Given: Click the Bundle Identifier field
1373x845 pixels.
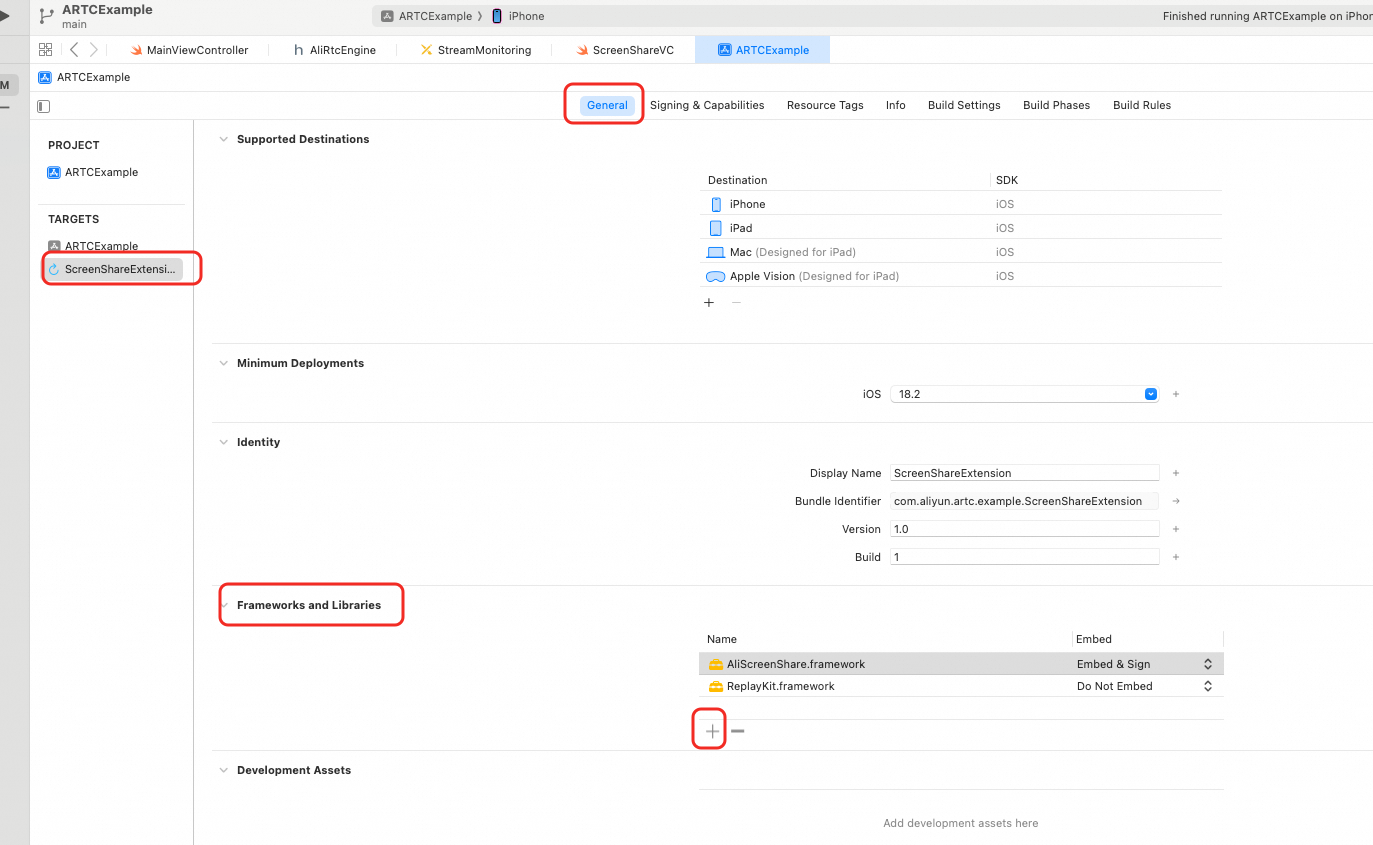Looking at the screenshot, I should tap(1025, 501).
